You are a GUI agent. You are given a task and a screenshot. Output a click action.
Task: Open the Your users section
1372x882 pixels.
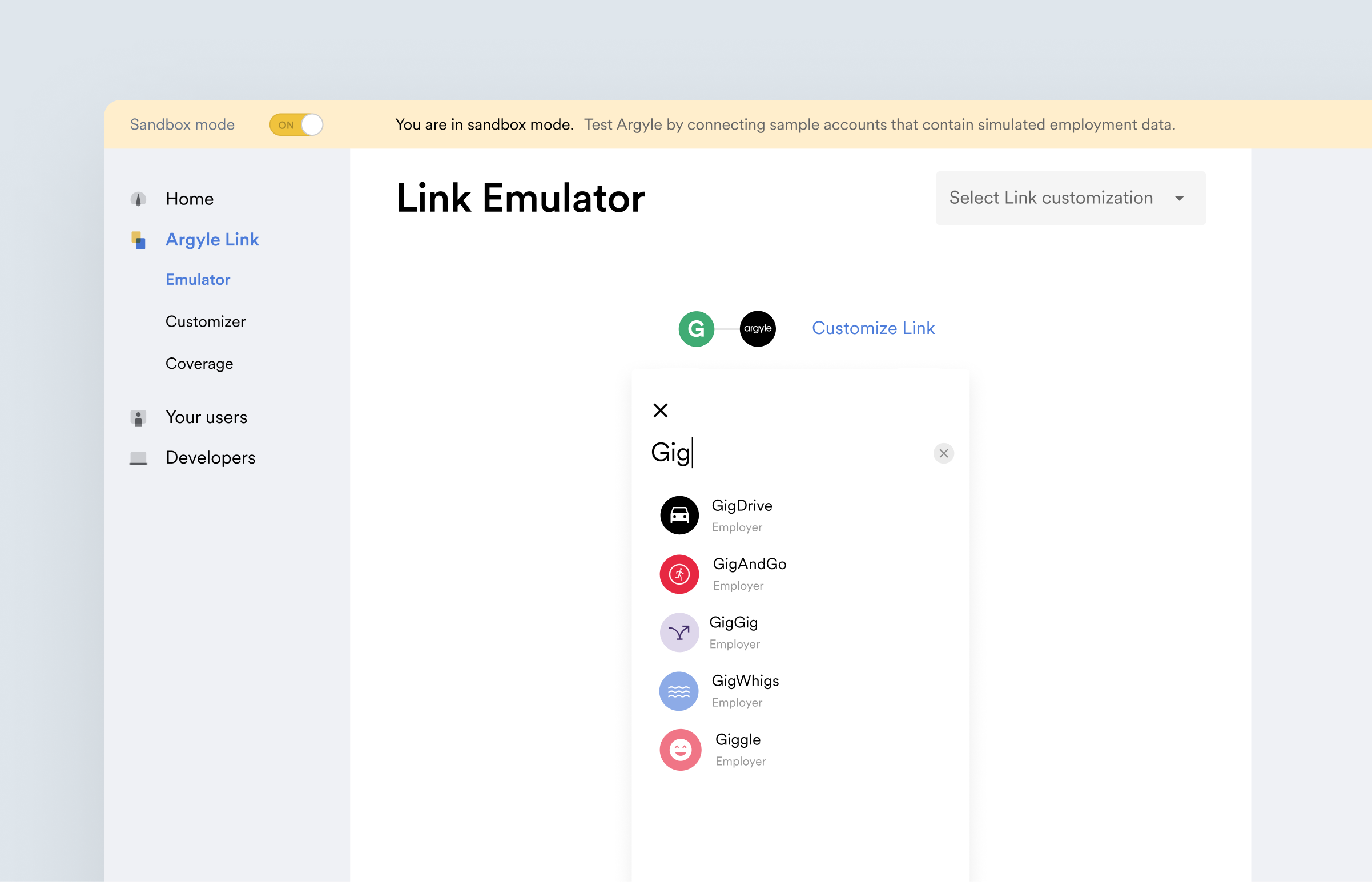tap(206, 417)
